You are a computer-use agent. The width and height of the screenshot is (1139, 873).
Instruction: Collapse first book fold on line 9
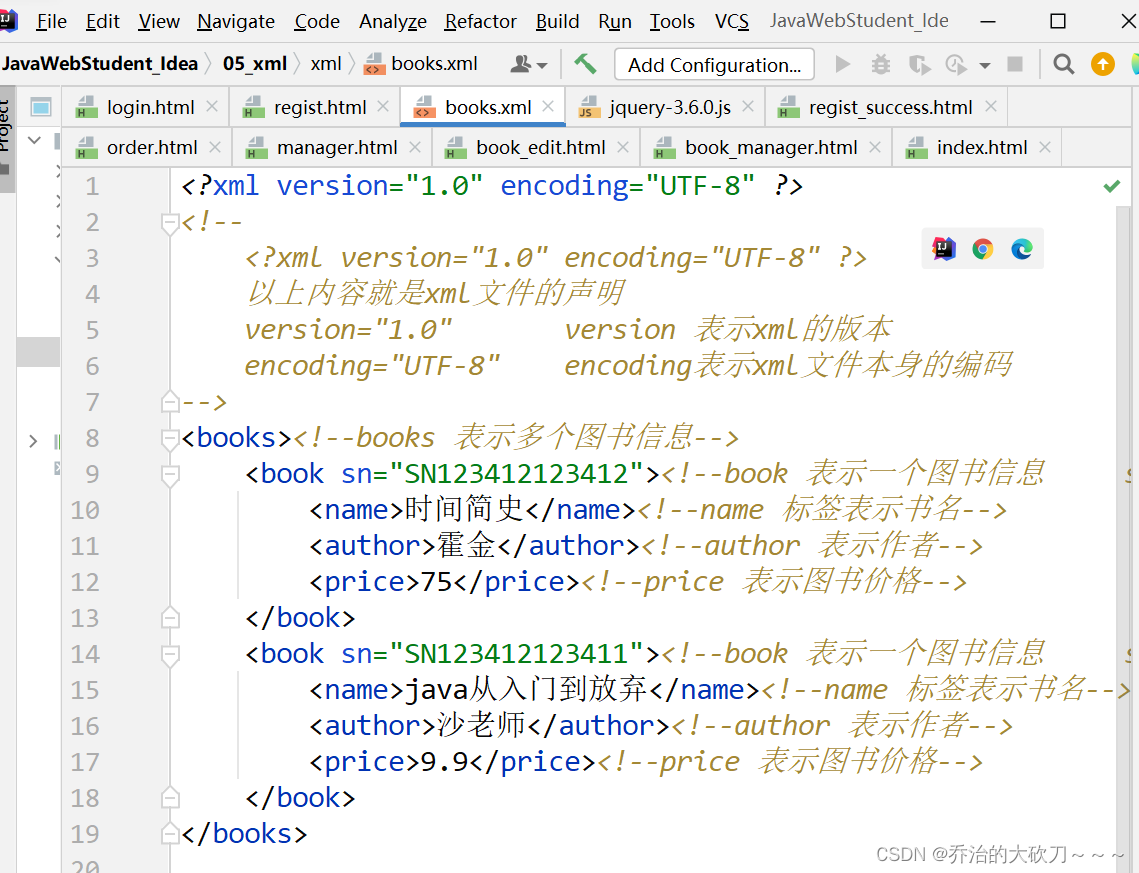pyautogui.click(x=170, y=475)
